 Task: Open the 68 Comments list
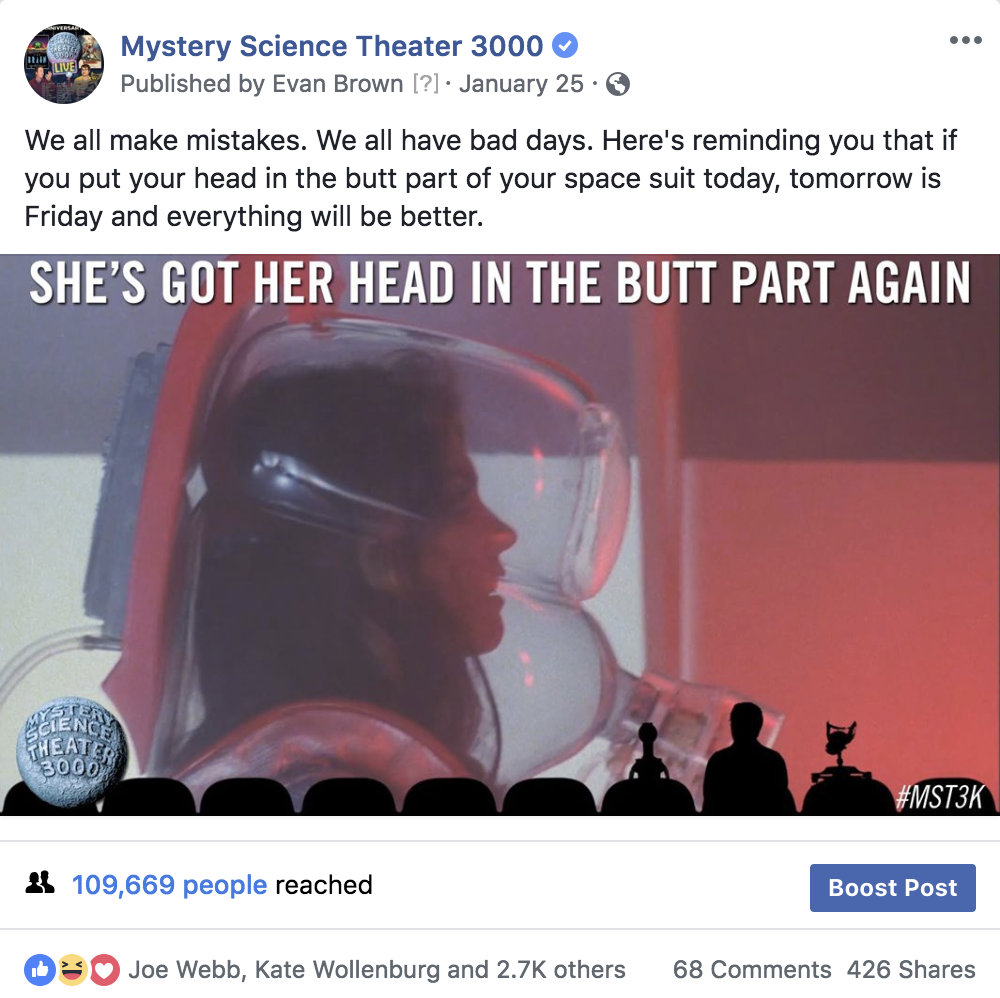point(752,969)
